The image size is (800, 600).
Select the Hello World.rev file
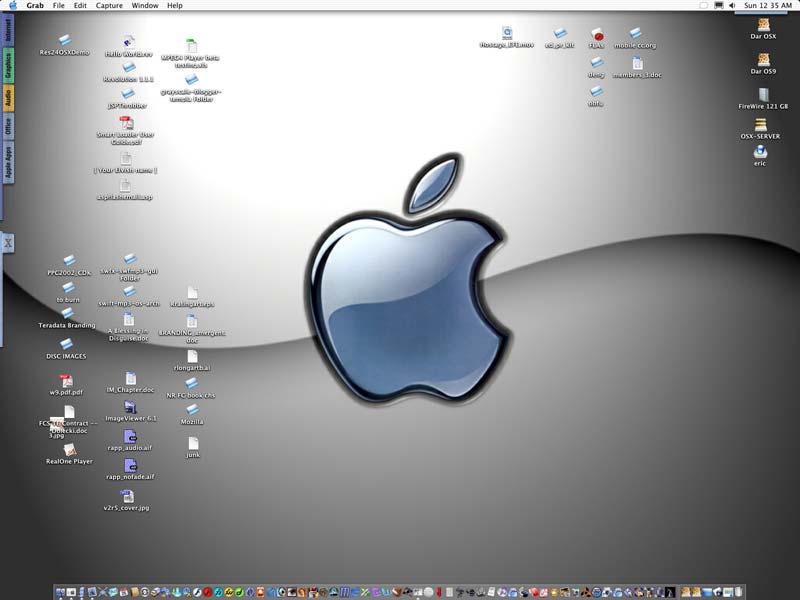pyautogui.click(x=129, y=46)
